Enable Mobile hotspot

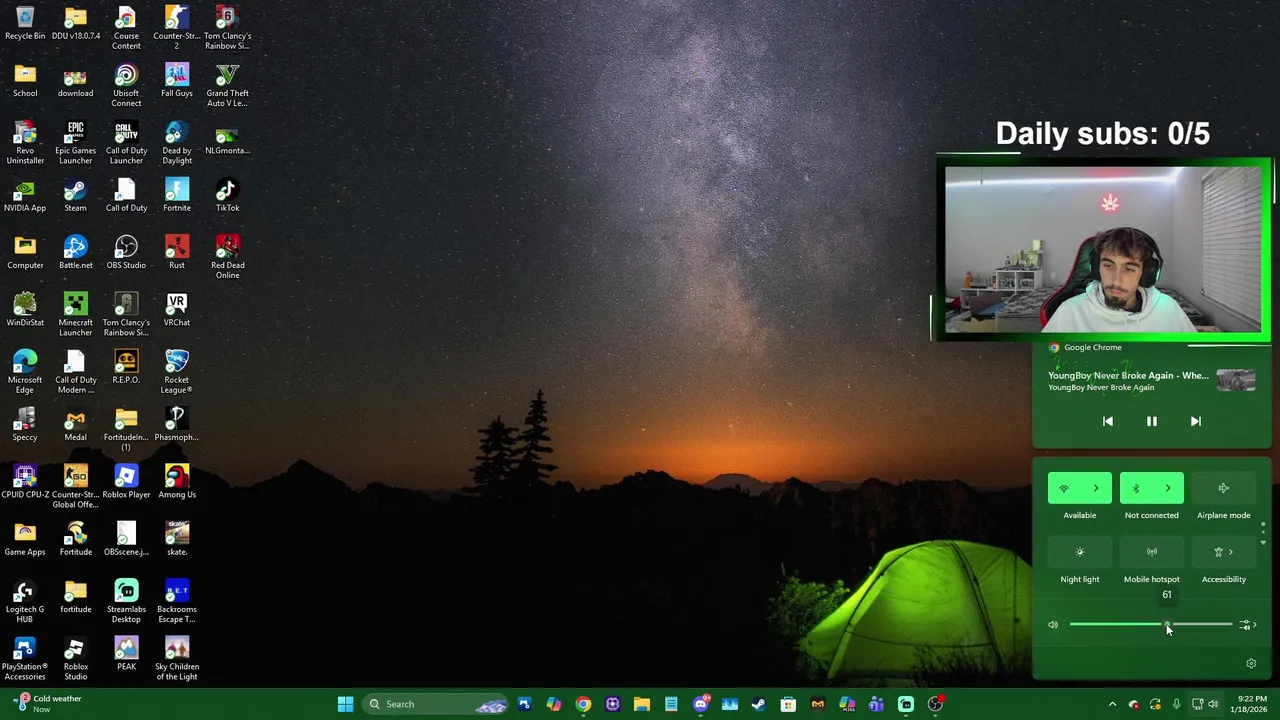coord(1152,552)
